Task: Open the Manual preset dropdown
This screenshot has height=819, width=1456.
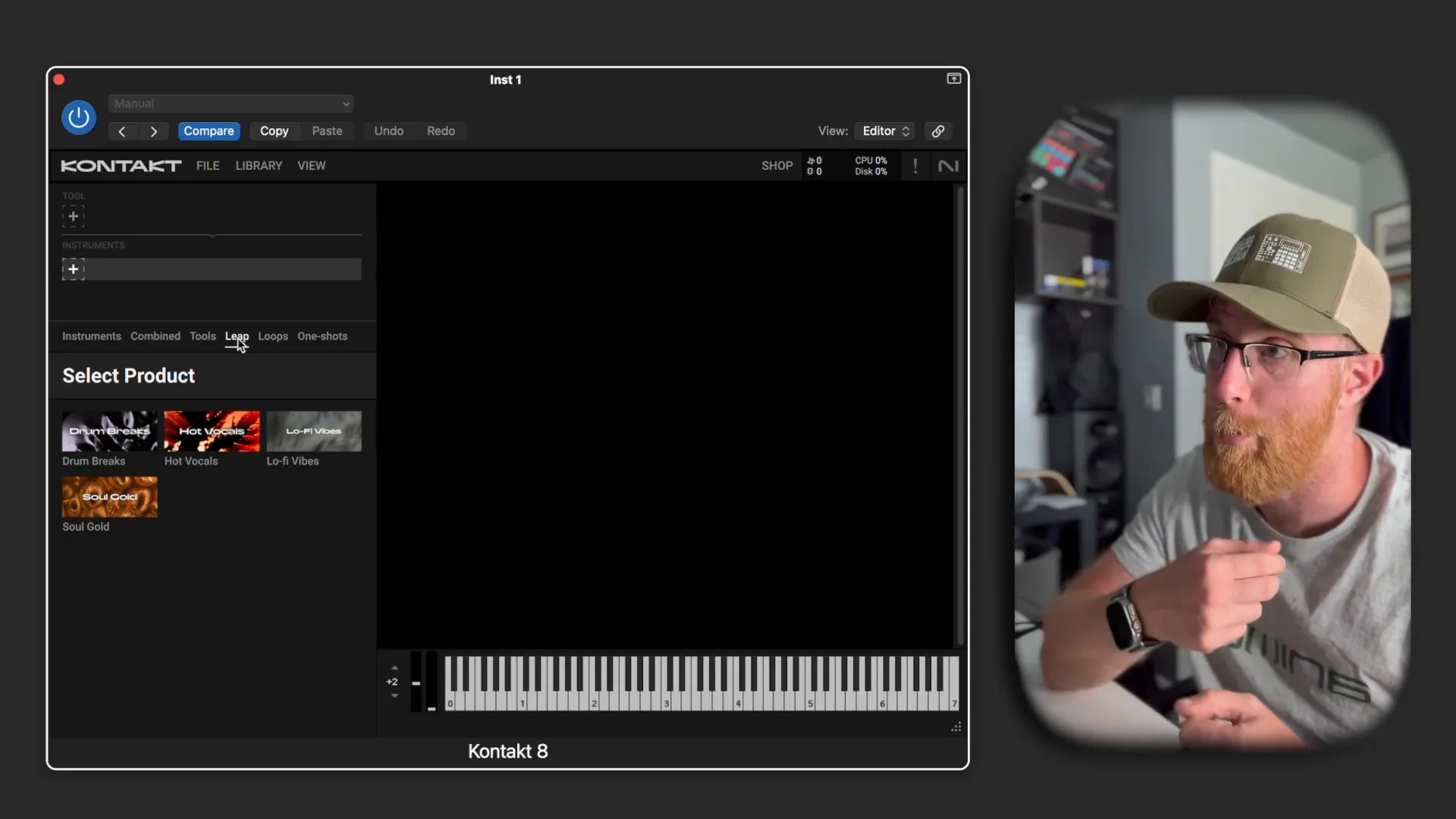Action: (x=231, y=104)
